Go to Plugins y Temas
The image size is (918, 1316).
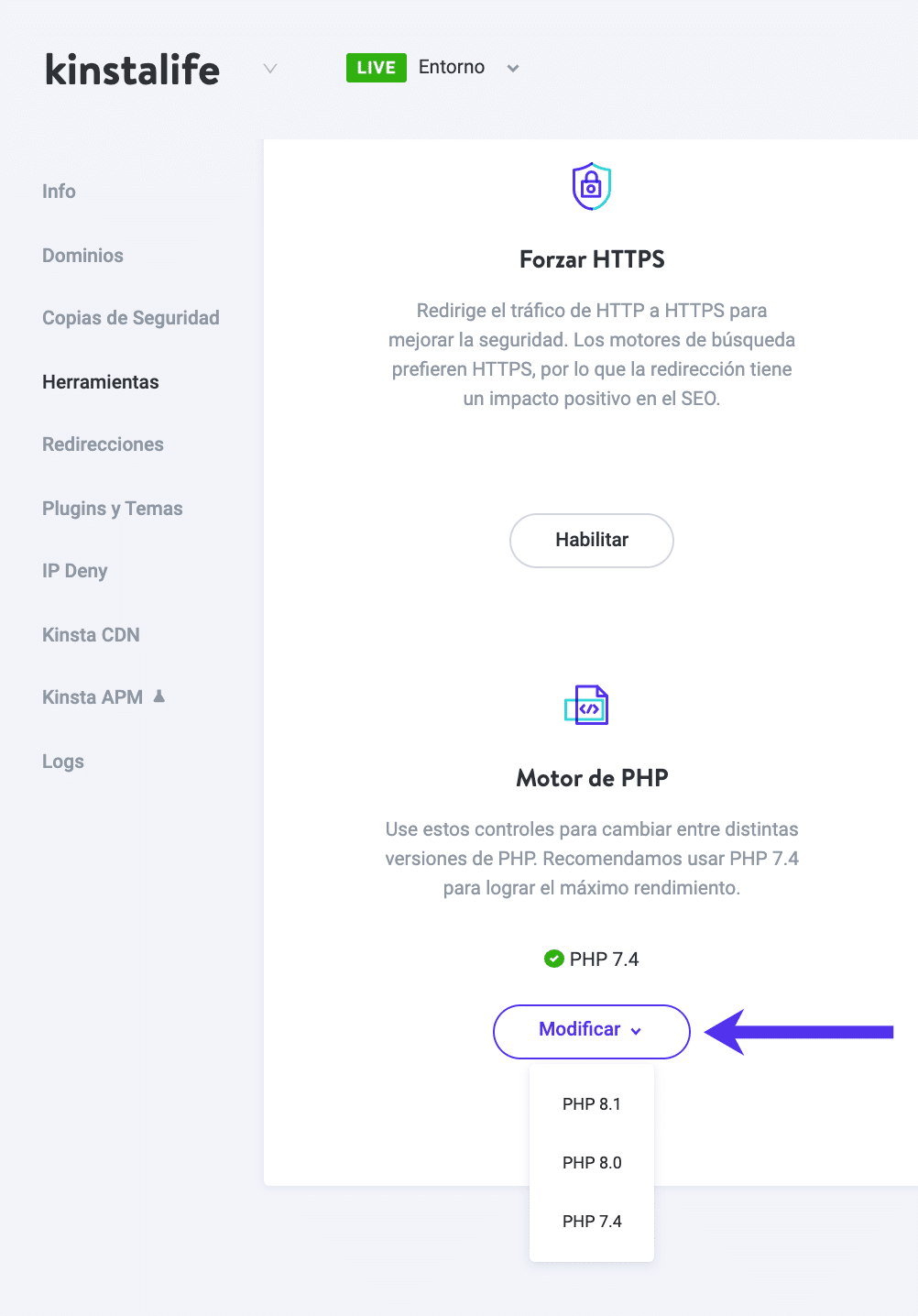pyautogui.click(x=113, y=509)
